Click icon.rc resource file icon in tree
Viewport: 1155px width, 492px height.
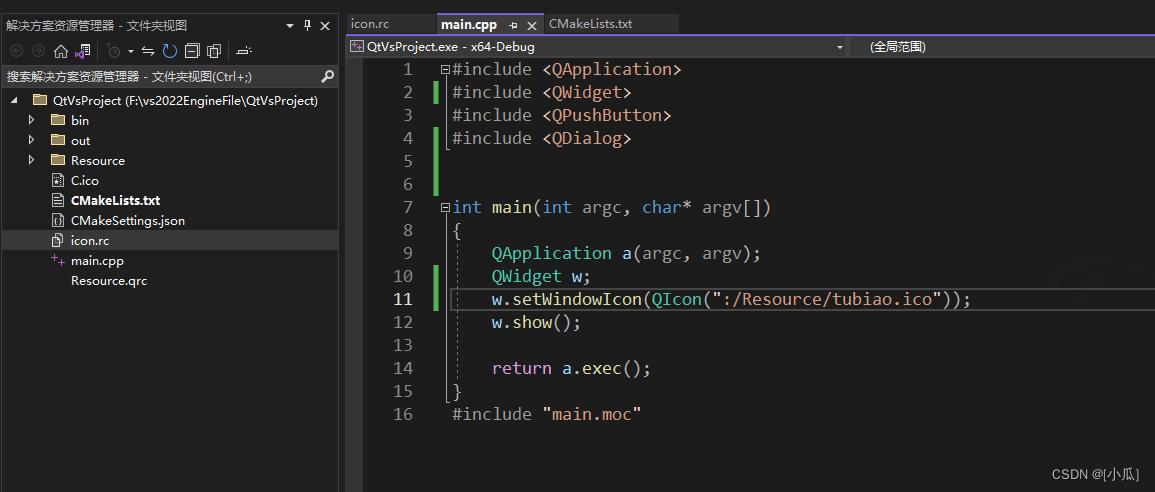58,240
